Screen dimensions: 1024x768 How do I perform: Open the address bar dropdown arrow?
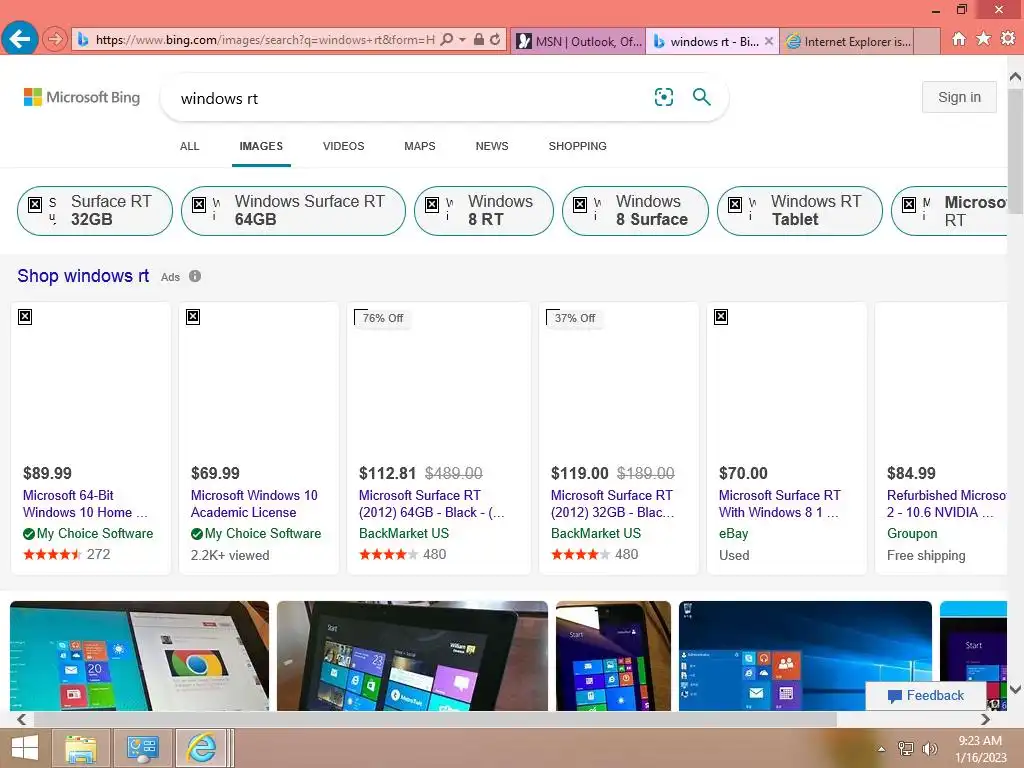pyautogui.click(x=462, y=40)
